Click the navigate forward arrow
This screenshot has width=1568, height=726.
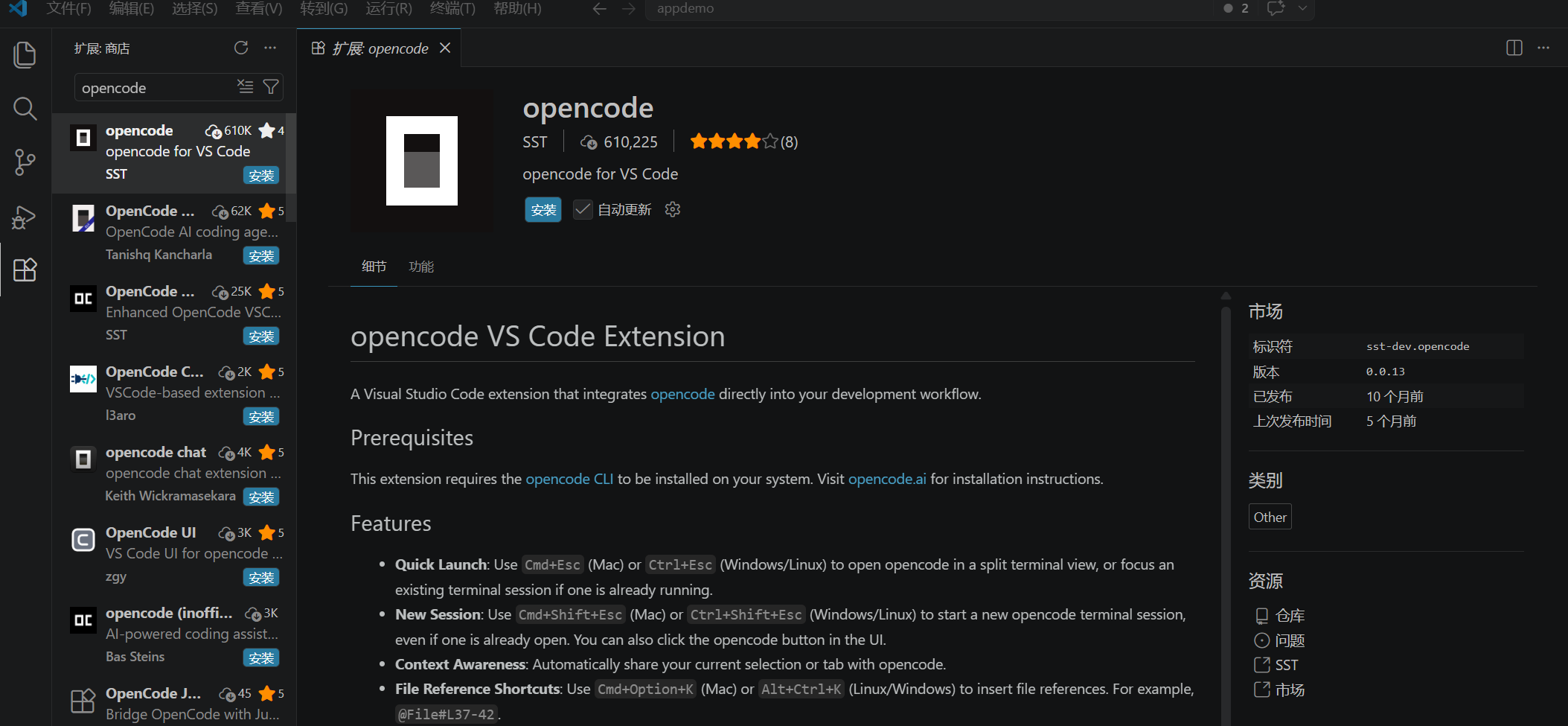point(629,8)
